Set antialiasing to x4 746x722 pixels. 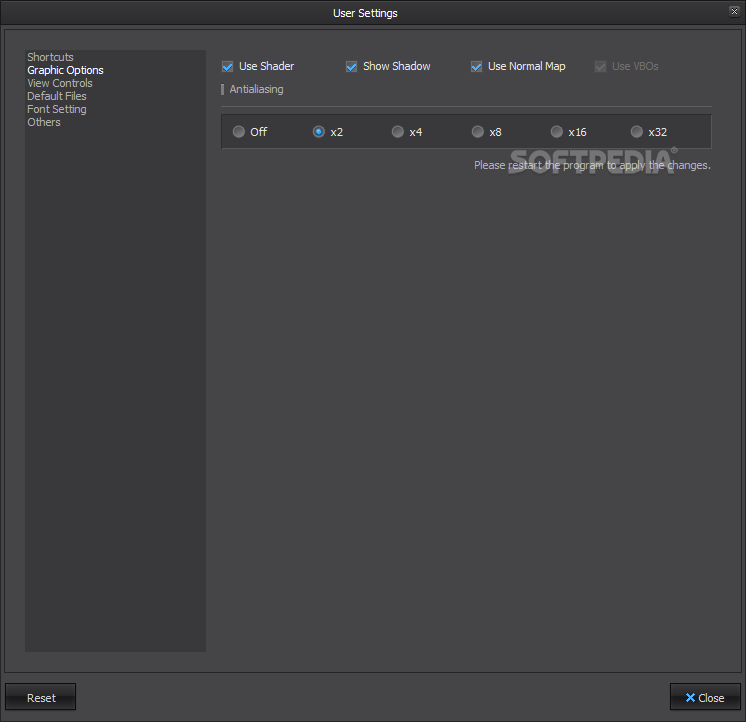tap(397, 132)
